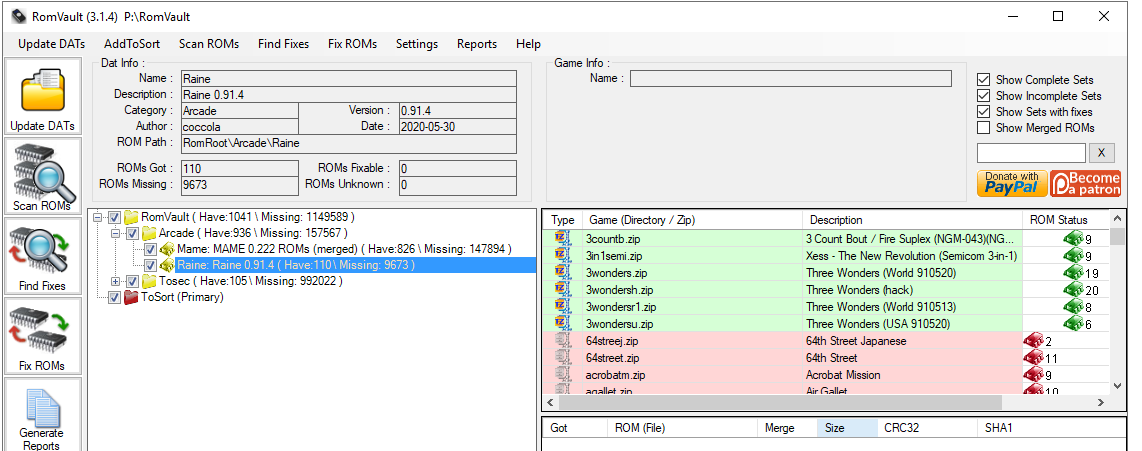This screenshot has height=451, width=1142.
Task: Open the Reports menu
Action: (476, 44)
